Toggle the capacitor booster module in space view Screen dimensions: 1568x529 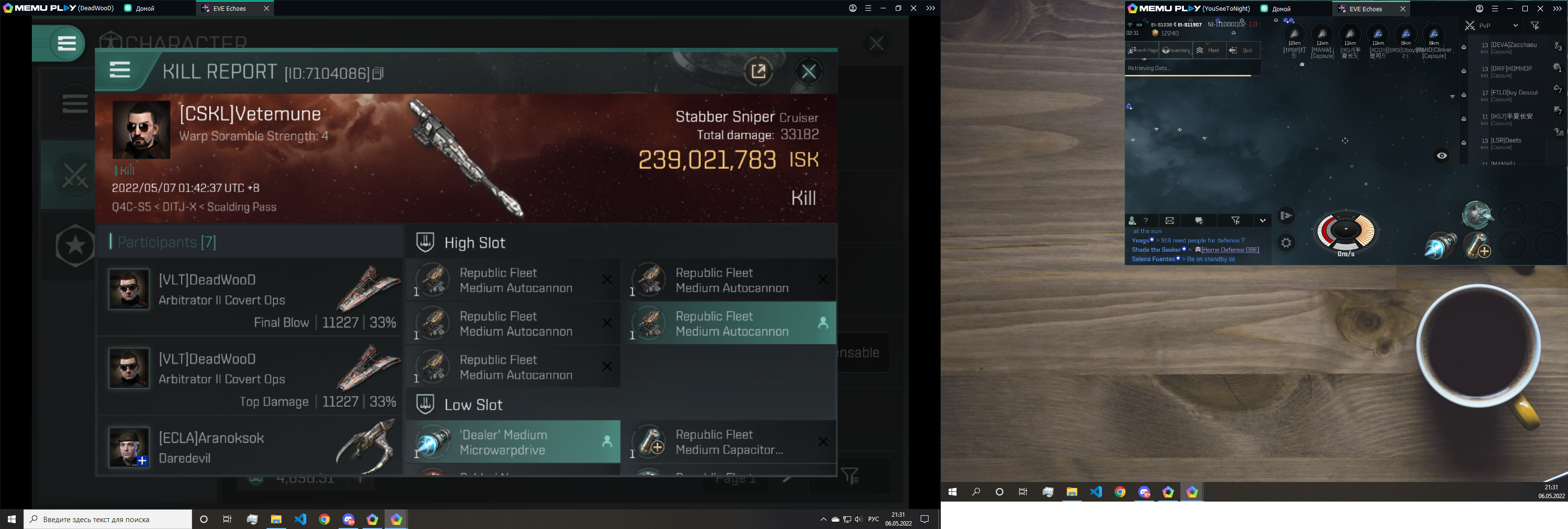click(x=1477, y=245)
